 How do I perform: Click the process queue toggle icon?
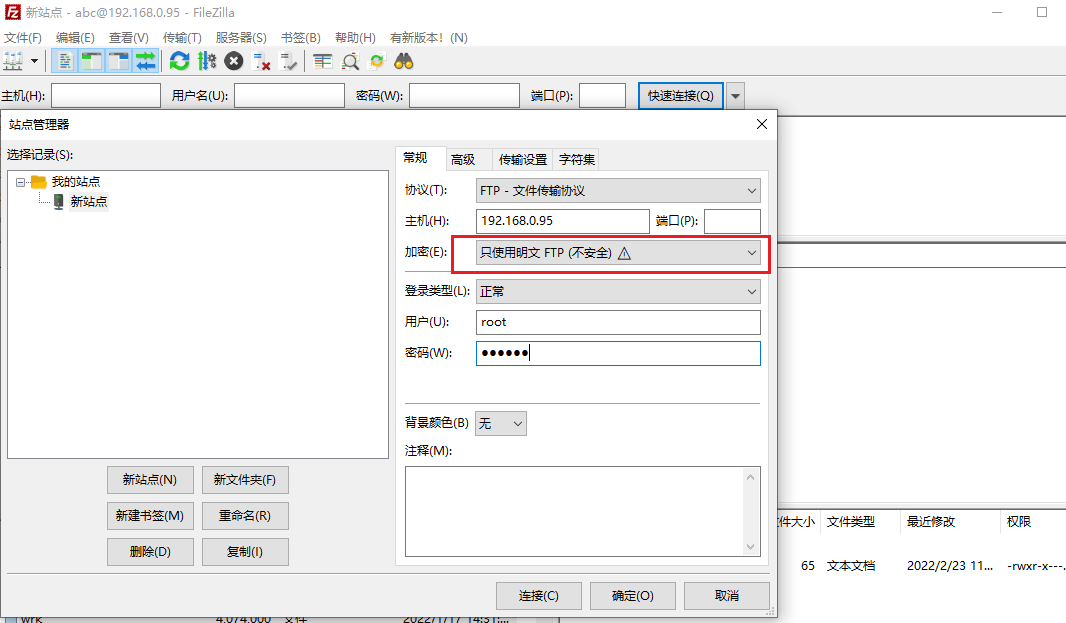tap(207, 61)
